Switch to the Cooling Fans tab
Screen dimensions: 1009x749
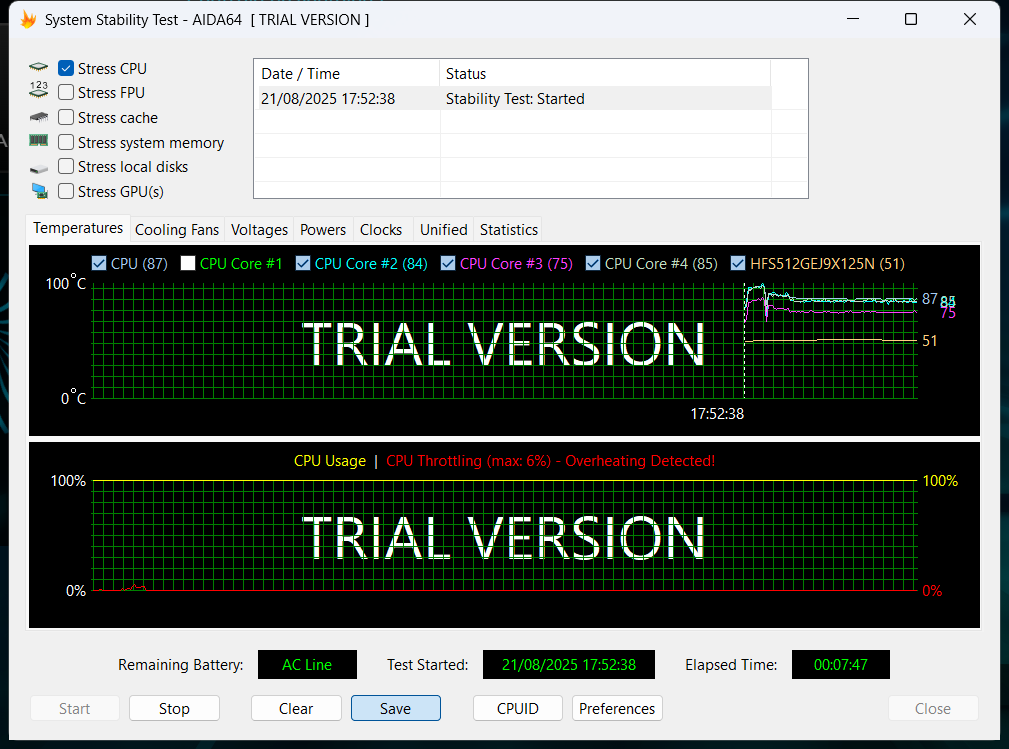click(x=177, y=230)
